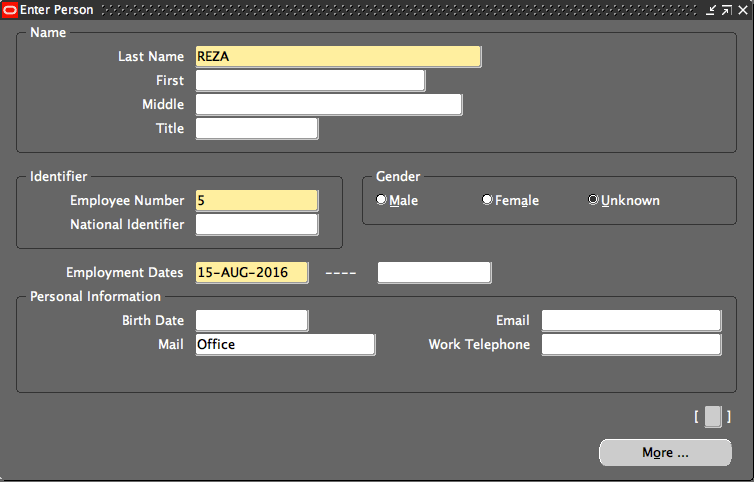754x482 pixels.
Task: Focus the Work Telephone field
Action: [631, 345]
